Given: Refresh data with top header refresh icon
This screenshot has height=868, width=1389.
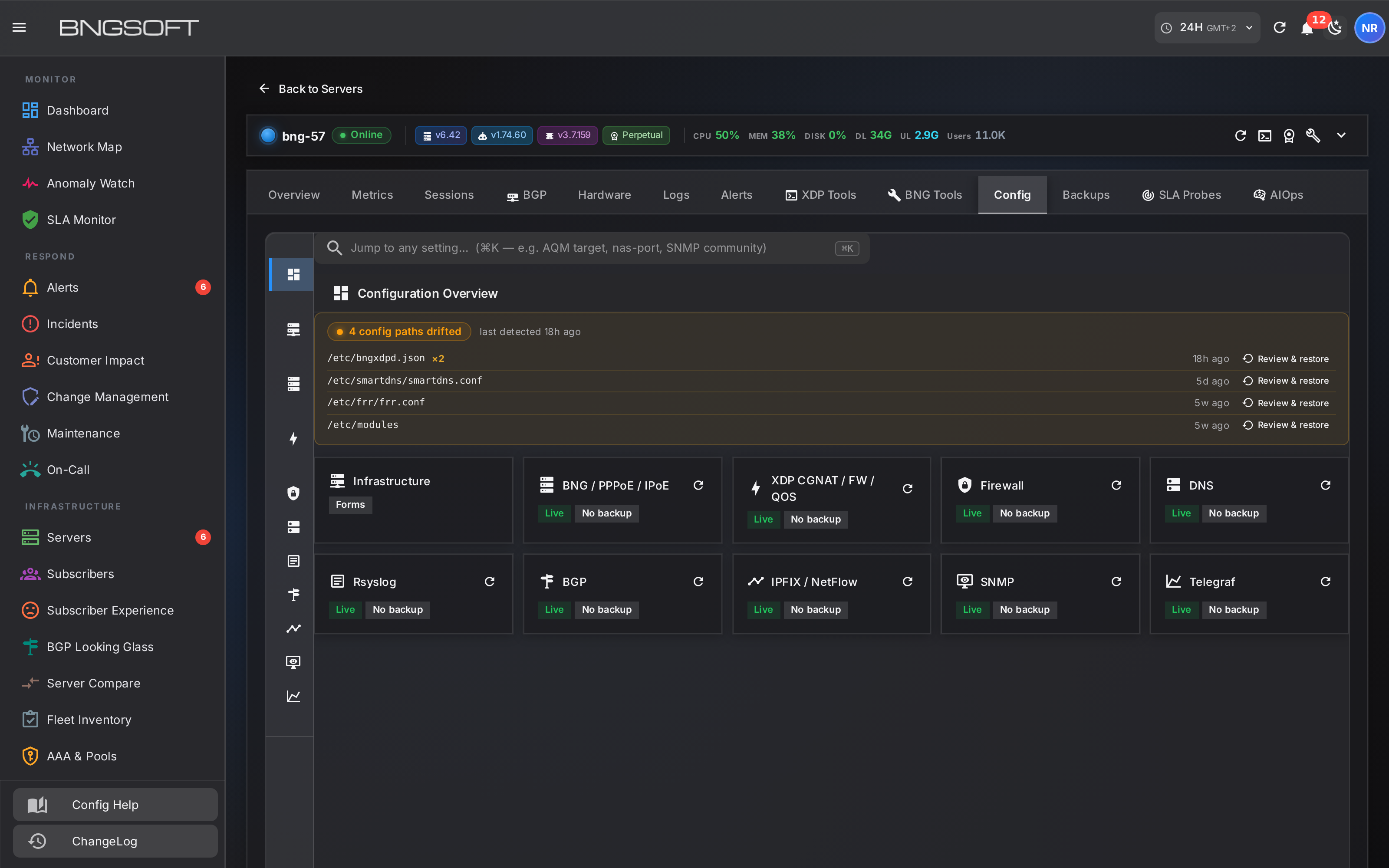Looking at the screenshot, I should pos(1279,27).
